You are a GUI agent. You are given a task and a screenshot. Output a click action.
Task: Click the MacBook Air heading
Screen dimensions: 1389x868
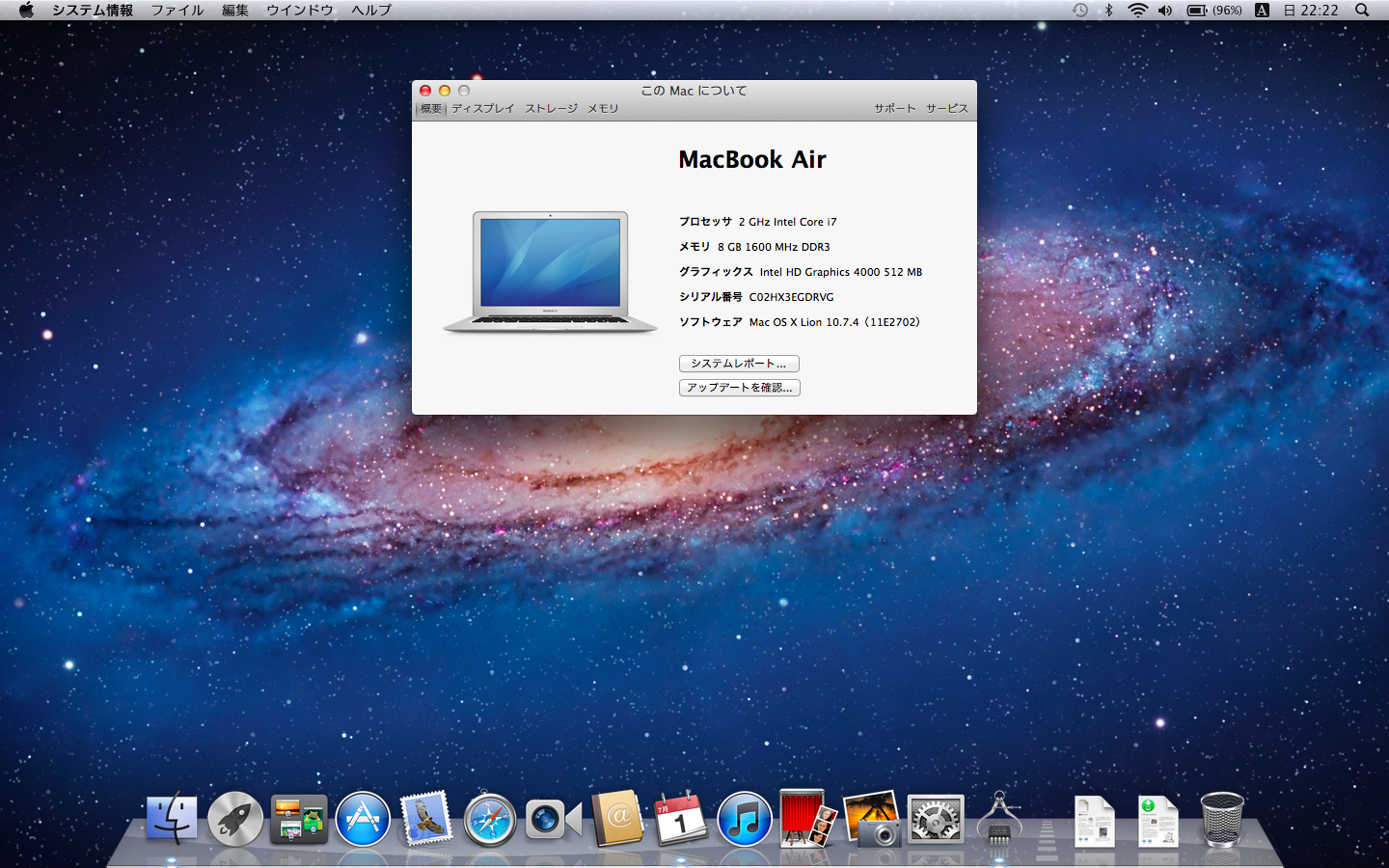coord(752,159)
